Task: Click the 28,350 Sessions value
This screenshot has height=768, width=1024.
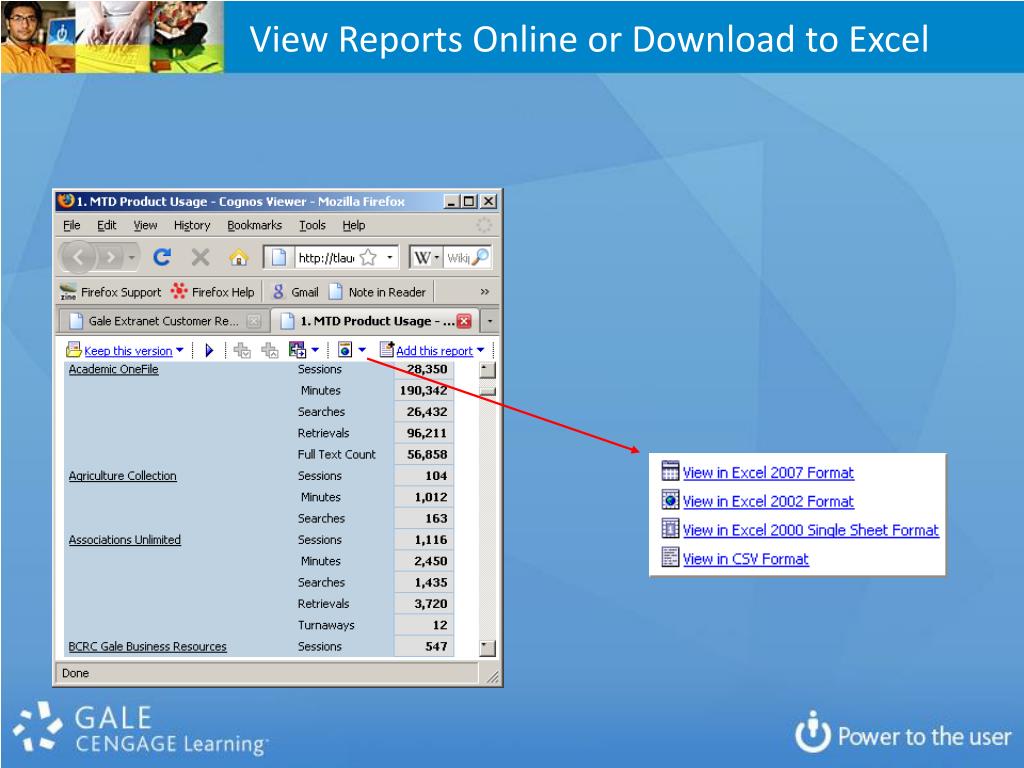Action: click(x=427, y=369)
